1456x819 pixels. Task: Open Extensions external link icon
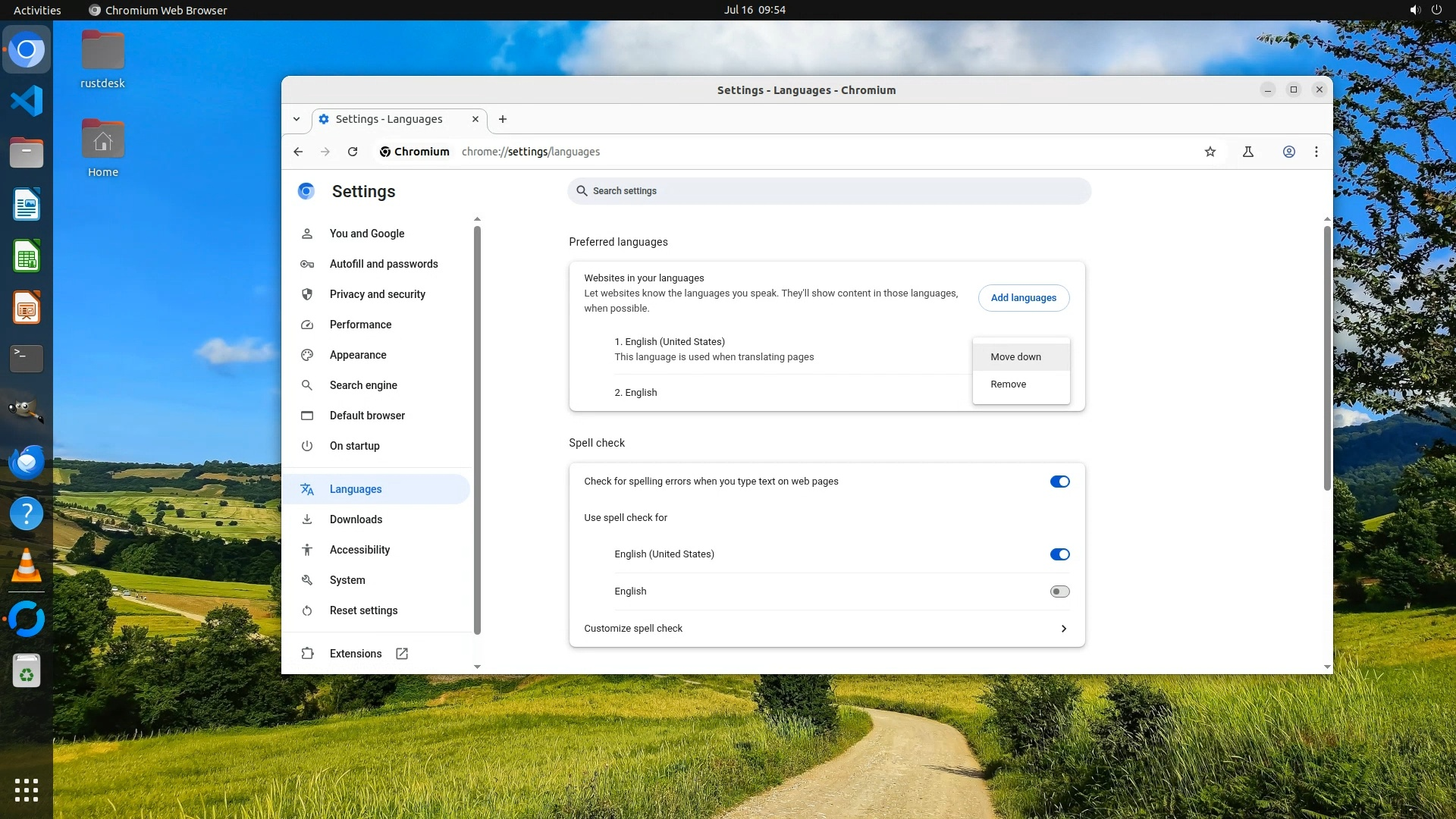coord(402,654)
